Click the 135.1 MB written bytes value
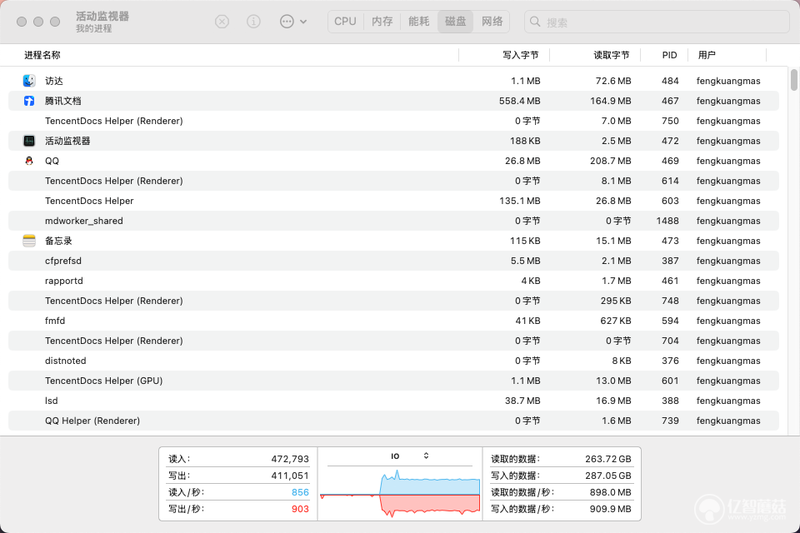 pos(519,201)
